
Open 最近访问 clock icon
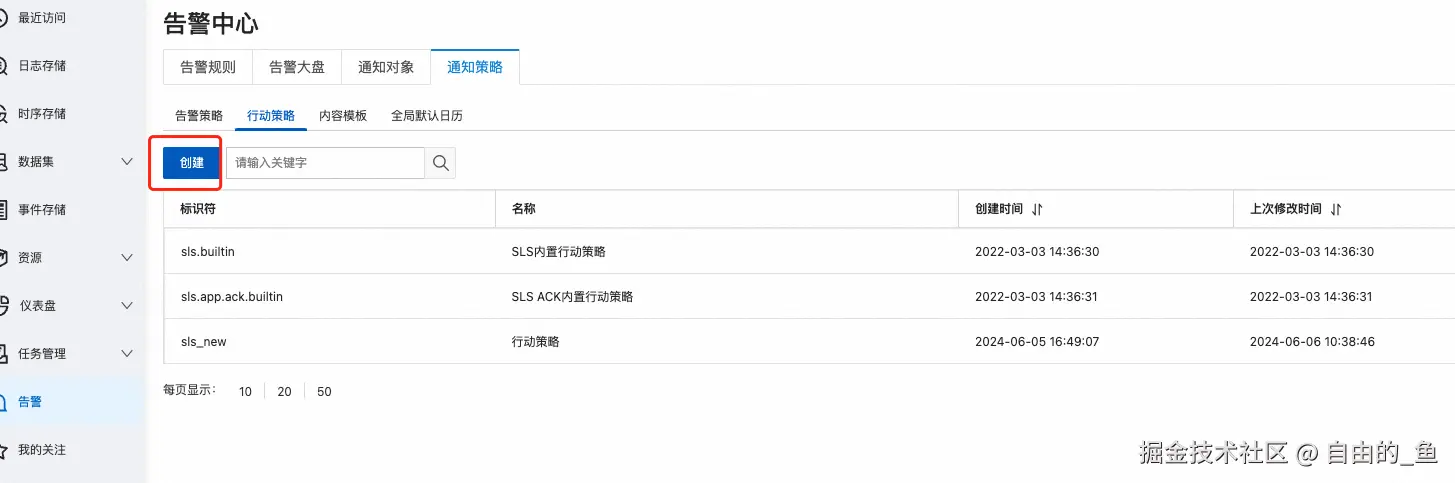[3, 18]
